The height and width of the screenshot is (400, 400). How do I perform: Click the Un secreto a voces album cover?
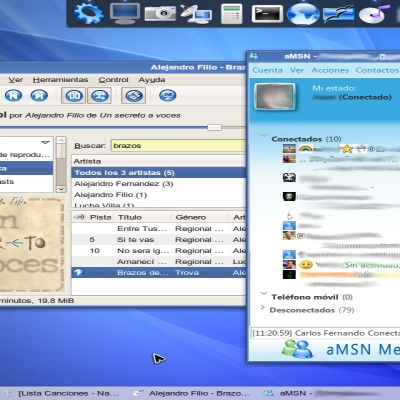(32, 244)
